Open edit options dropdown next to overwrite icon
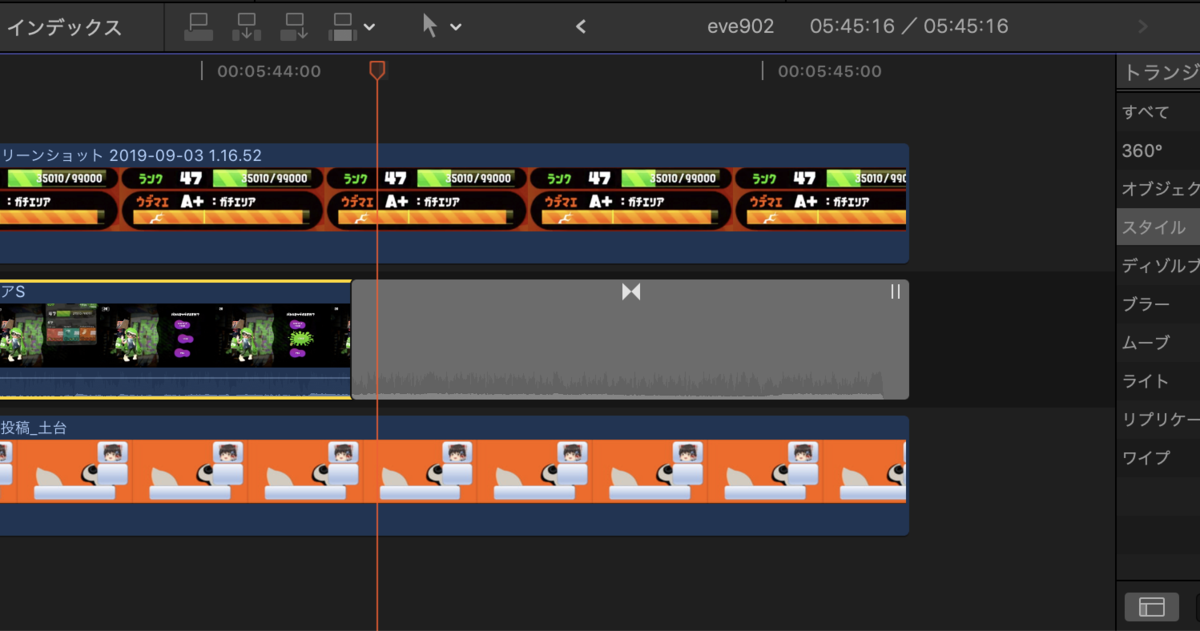The image size is (1200, 631). coord(370,27)
